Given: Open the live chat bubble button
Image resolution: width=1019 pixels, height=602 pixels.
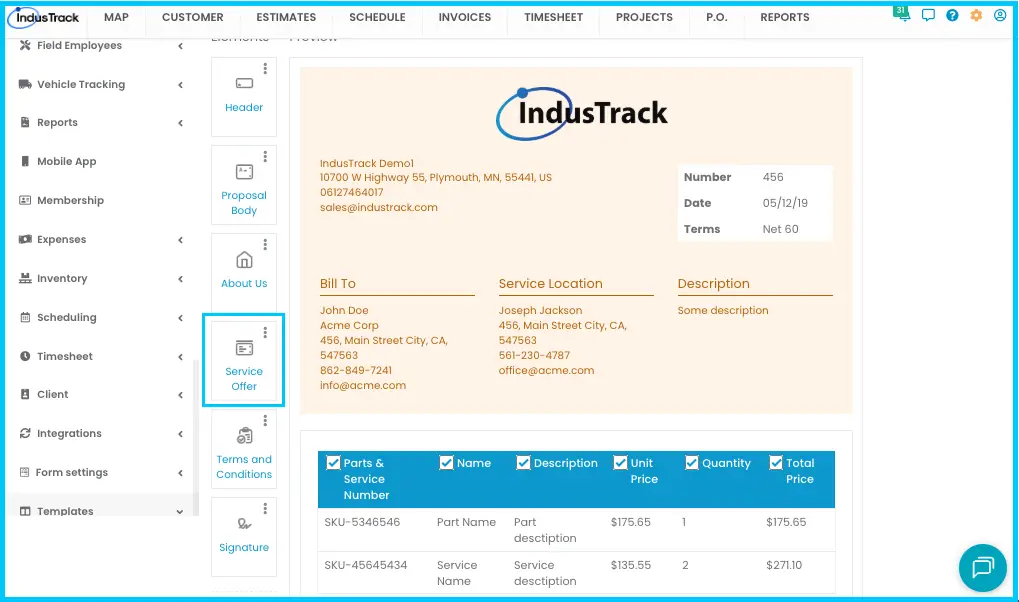Looking at the screenshot, I should [x=983, y=568].
